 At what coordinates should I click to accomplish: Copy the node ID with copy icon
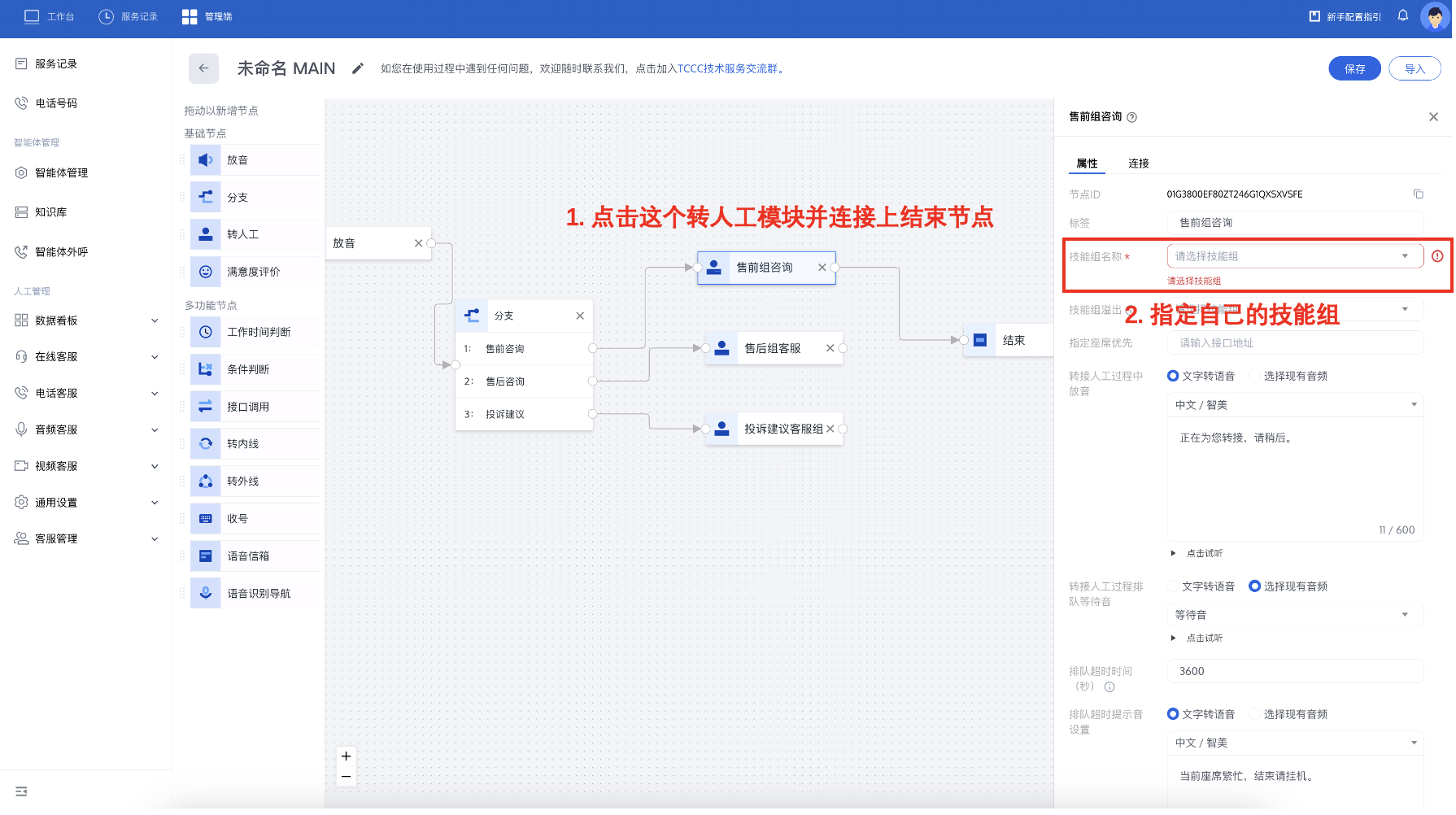1418,194
